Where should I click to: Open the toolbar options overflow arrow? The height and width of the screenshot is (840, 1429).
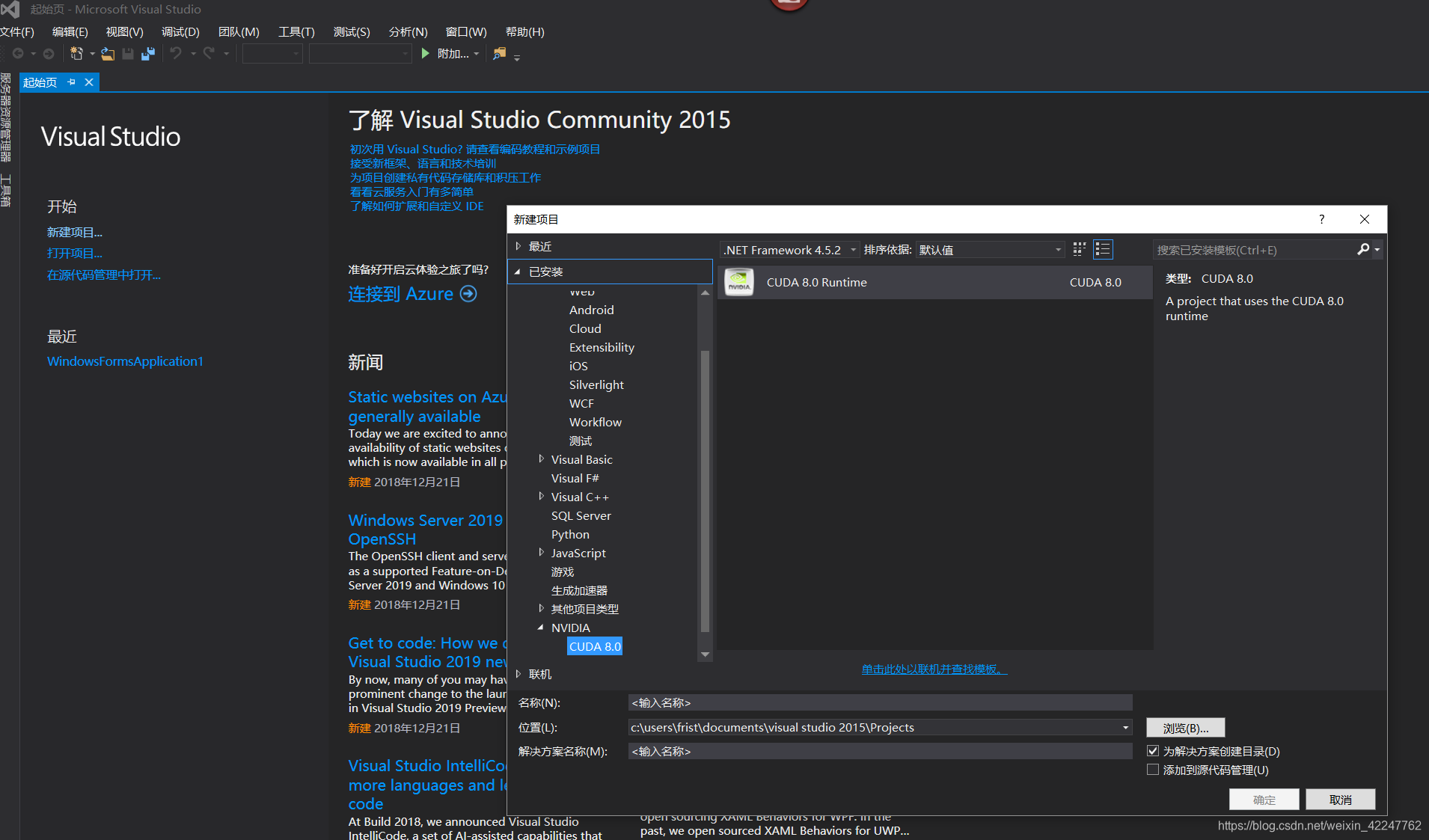tap(517, 57)
